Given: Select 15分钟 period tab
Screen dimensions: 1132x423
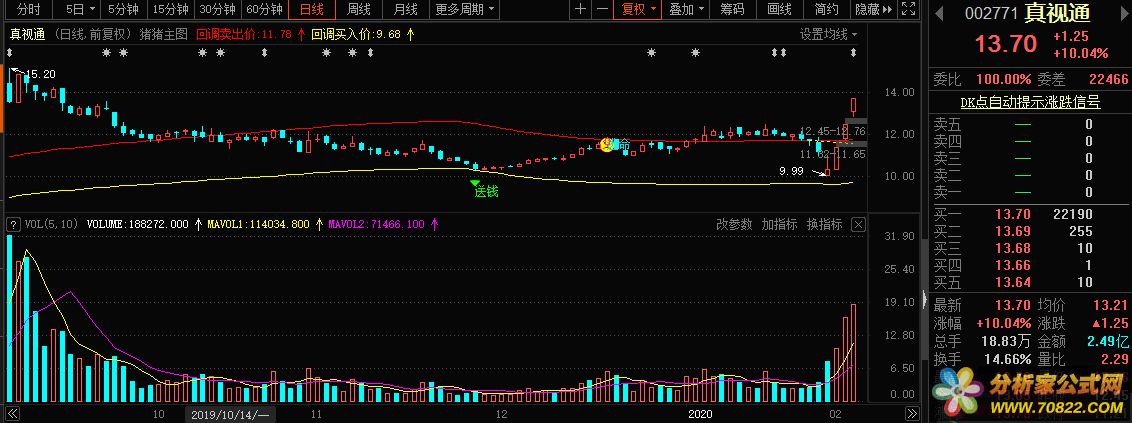Looking at the screenshot, I should tap(171, 9).
